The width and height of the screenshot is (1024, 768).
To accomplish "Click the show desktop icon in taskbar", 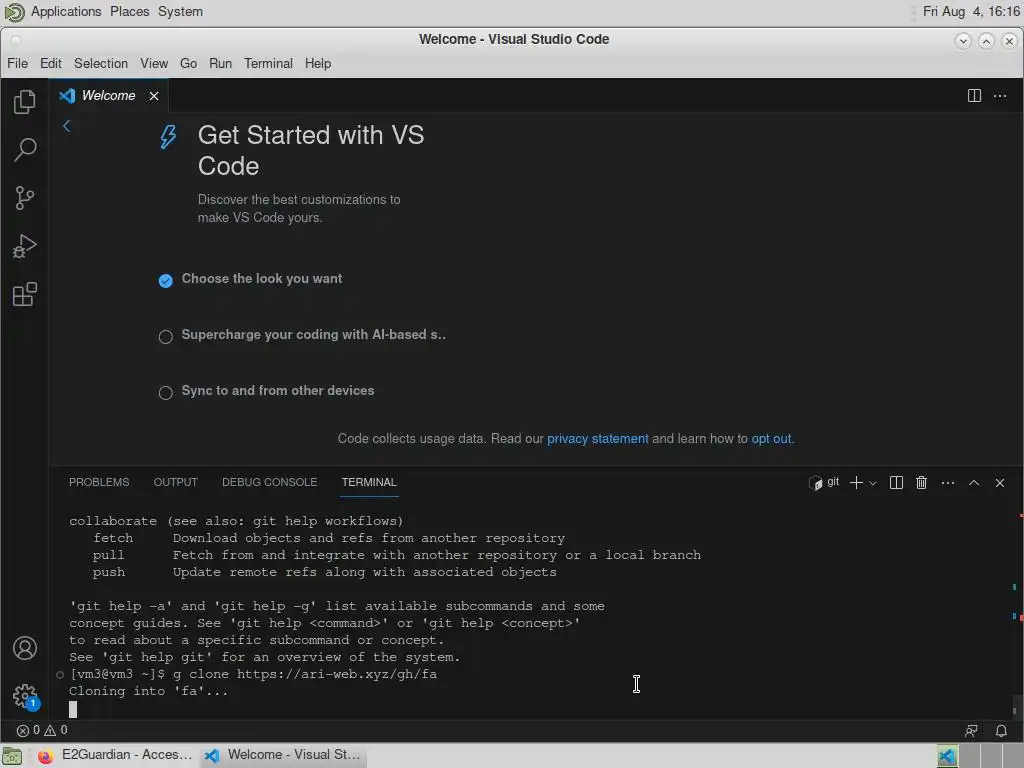I will pyautogui.click(x=12, y=756).
